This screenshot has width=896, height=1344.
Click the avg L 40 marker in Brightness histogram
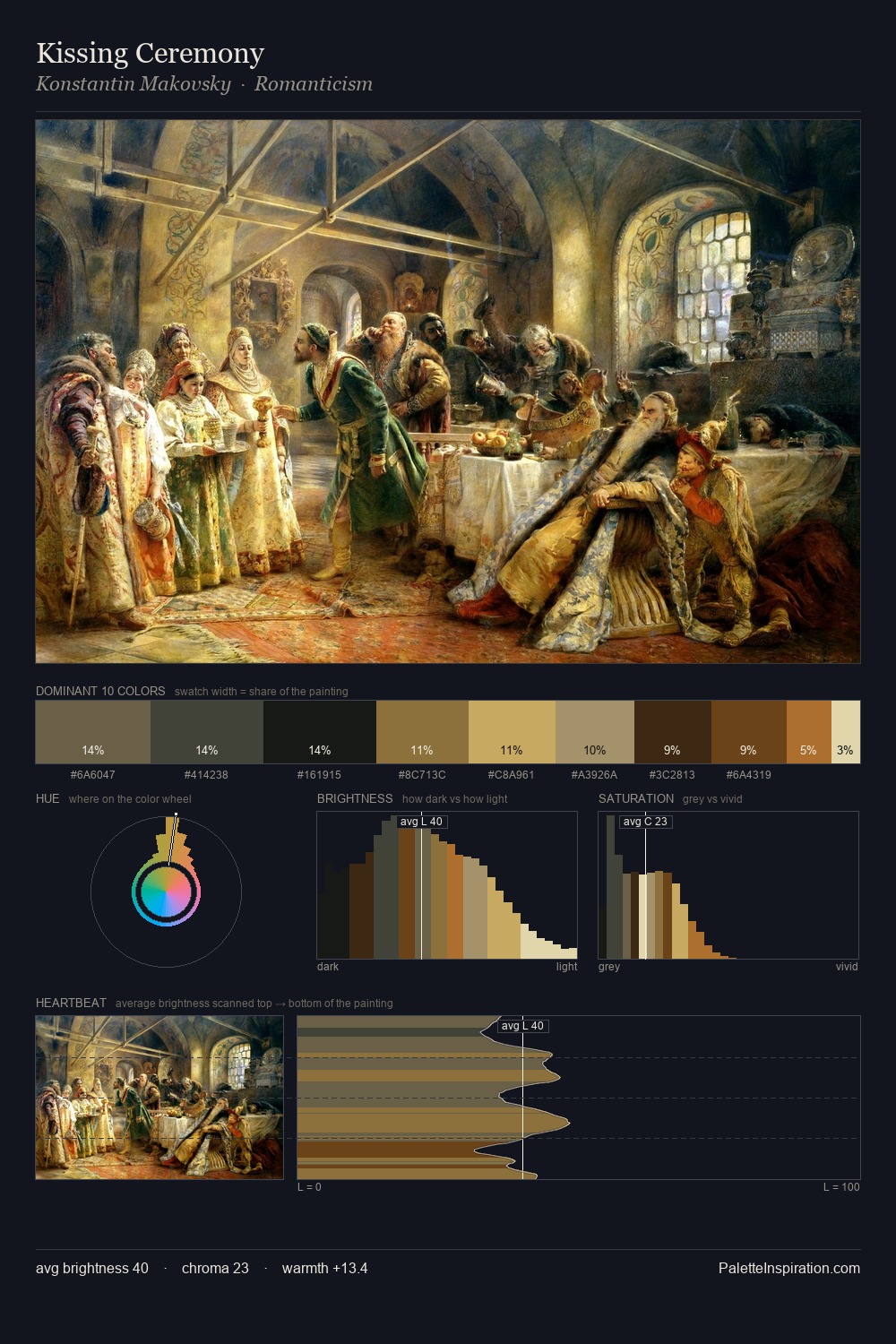click(x=421, y=822)
